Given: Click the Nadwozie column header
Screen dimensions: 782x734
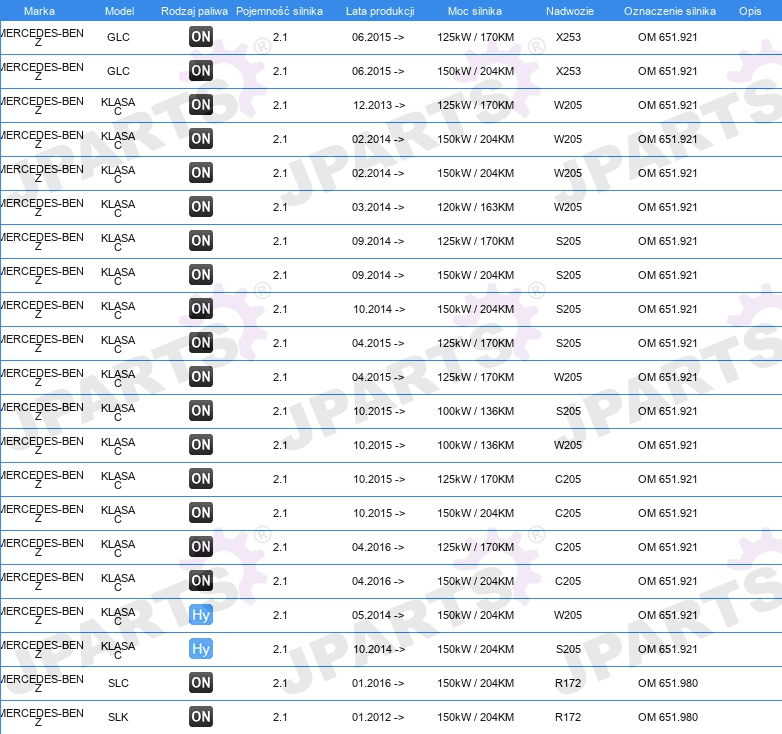Looking at the screenshot, I should coord(570,11).
